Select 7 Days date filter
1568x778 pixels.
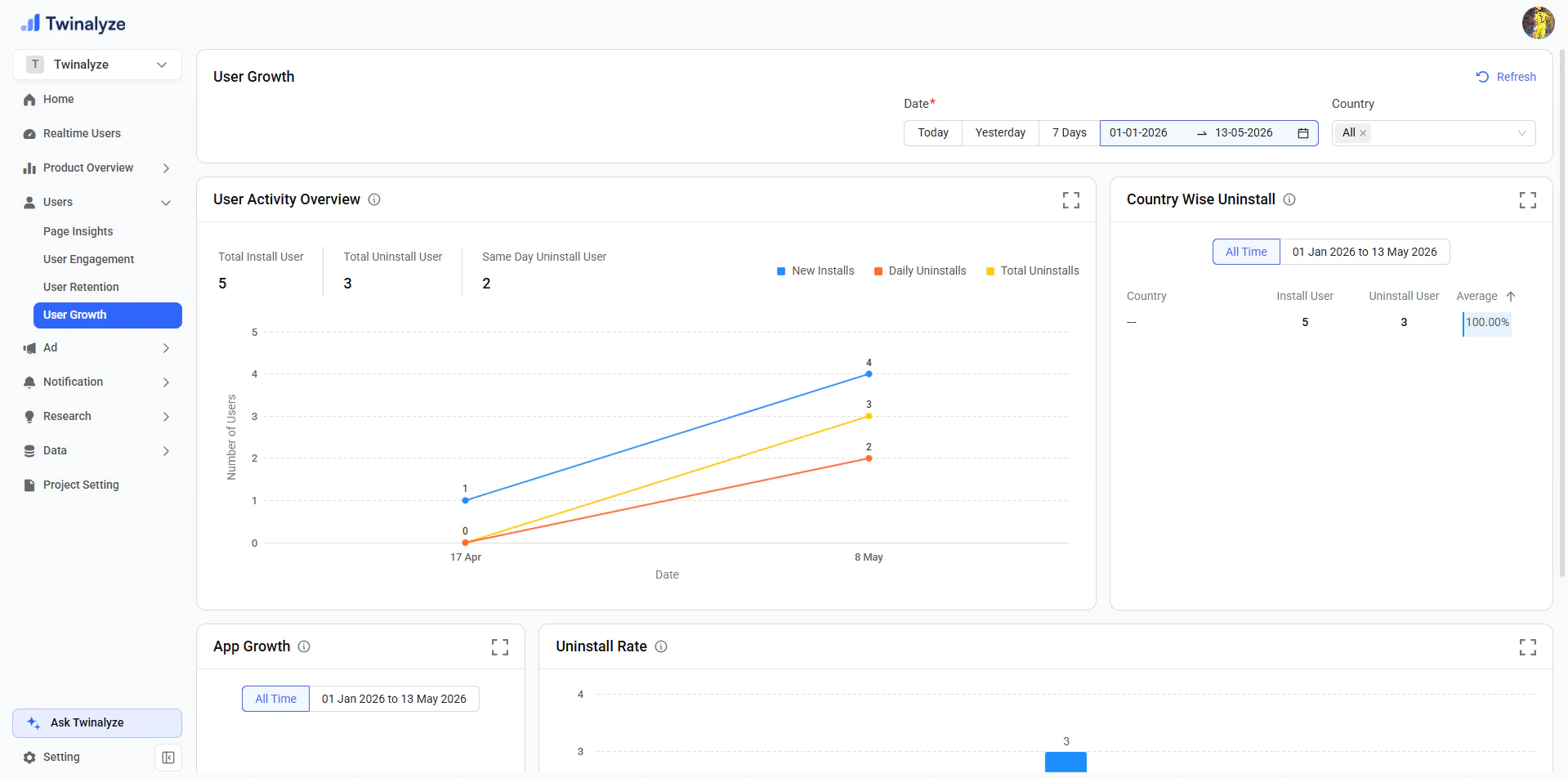click(1069, 133)
